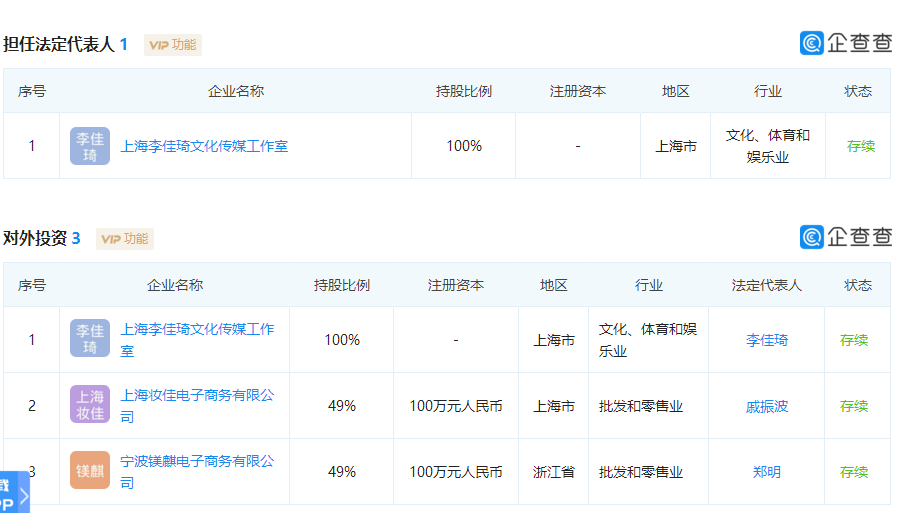
Task: Expand the app download side tab arrow
Action: [24, 495]
